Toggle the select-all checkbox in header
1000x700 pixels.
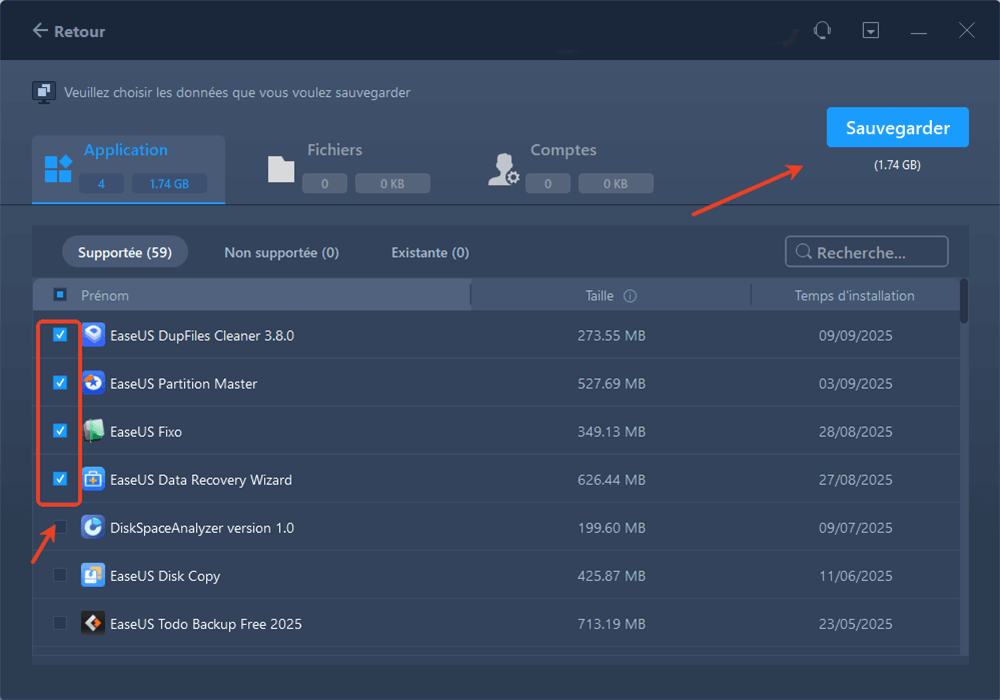coord(60,295)
